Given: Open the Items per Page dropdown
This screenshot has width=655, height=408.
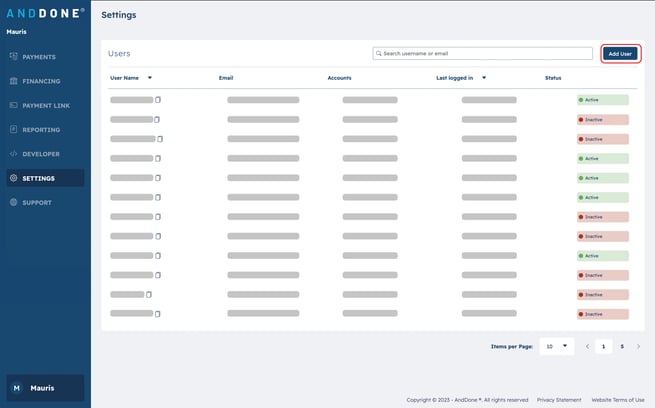Looking at the screenshot, I should pyautogui.click(x=556, y=346).
